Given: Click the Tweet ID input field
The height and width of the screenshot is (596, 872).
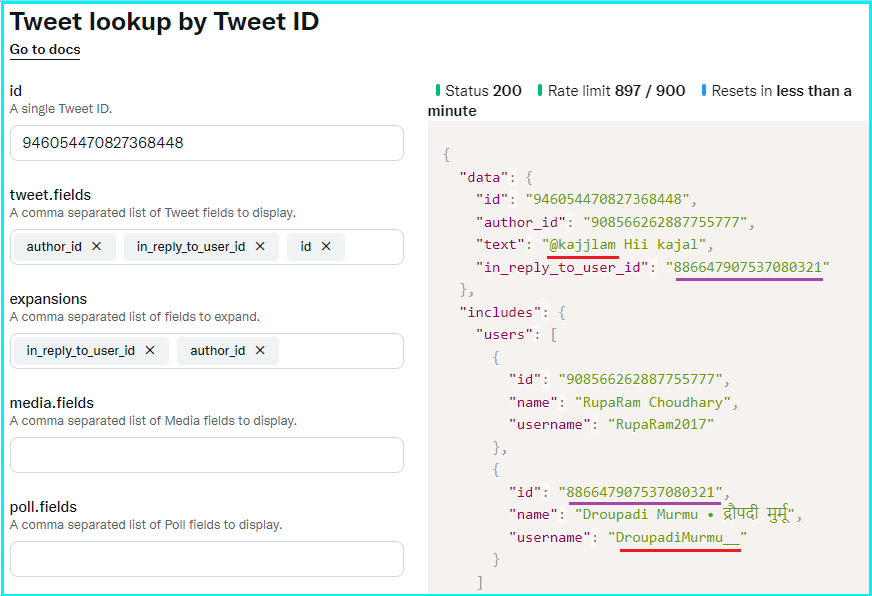Looking at the screenshot, I should 206,143.
